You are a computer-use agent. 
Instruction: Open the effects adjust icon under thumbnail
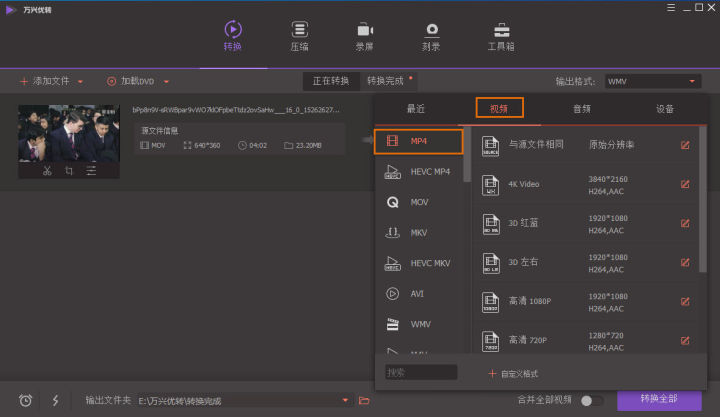coord(91,171)
